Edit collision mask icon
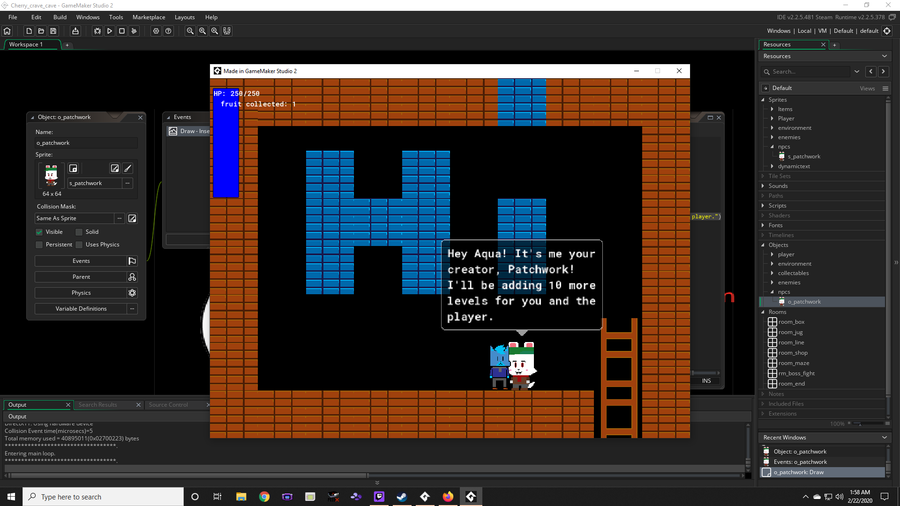 (x=132, y=218)
